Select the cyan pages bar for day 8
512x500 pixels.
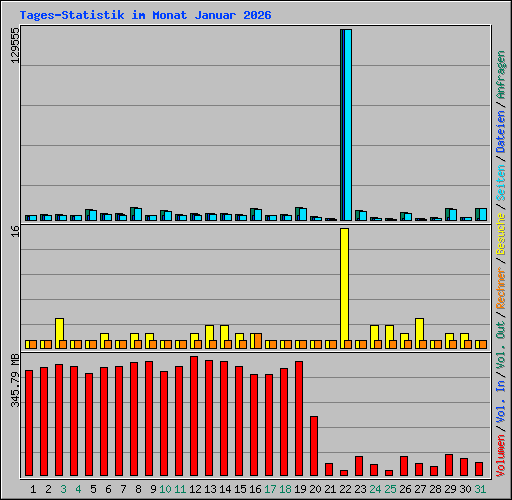coord(138,215)
